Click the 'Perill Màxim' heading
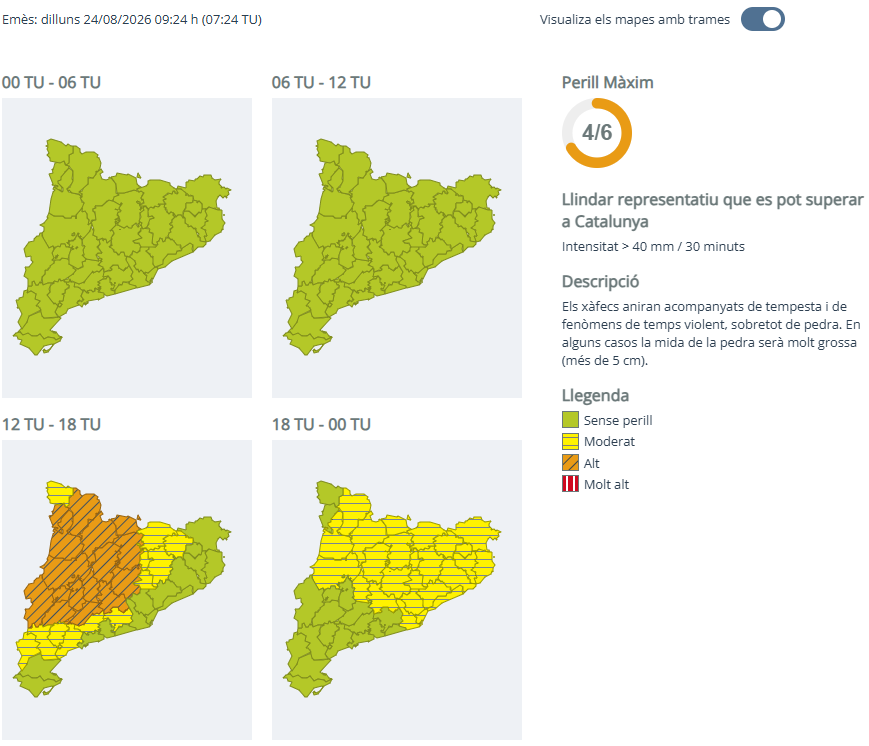 (607, 83)
